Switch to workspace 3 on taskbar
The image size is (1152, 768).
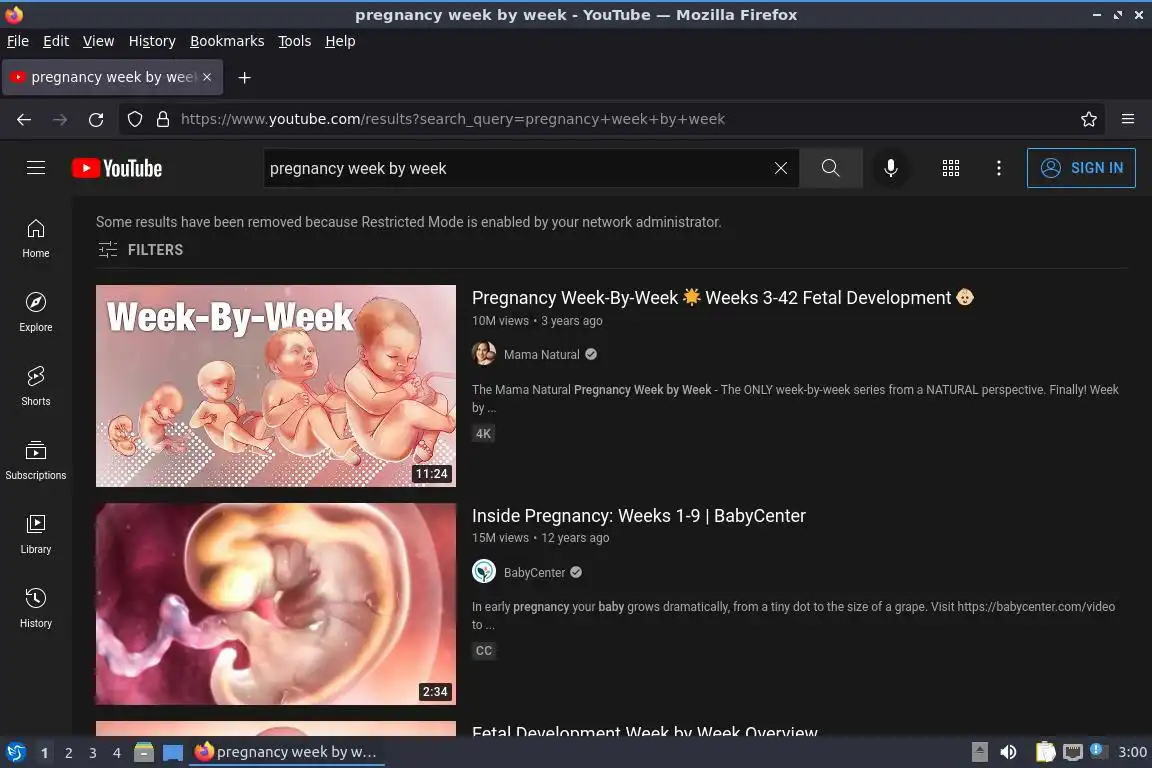click(x=93, y=753)
